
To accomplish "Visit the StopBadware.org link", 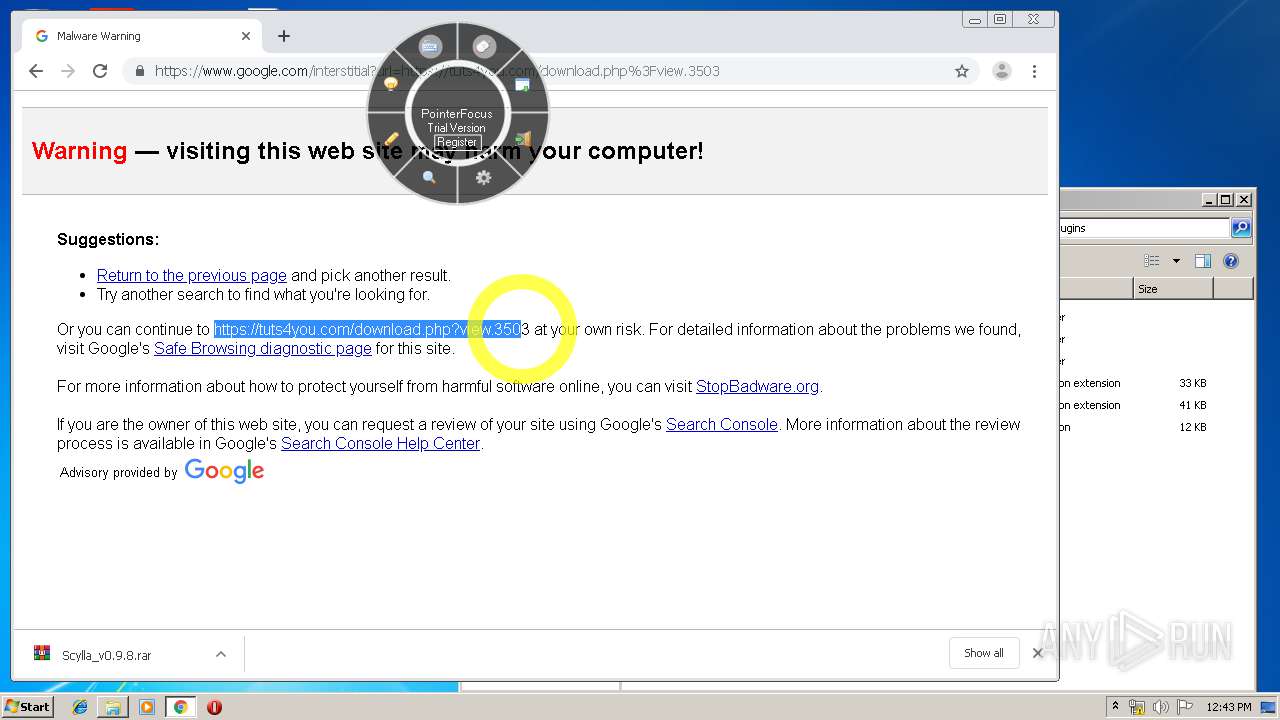I will [x=757, y=386].
